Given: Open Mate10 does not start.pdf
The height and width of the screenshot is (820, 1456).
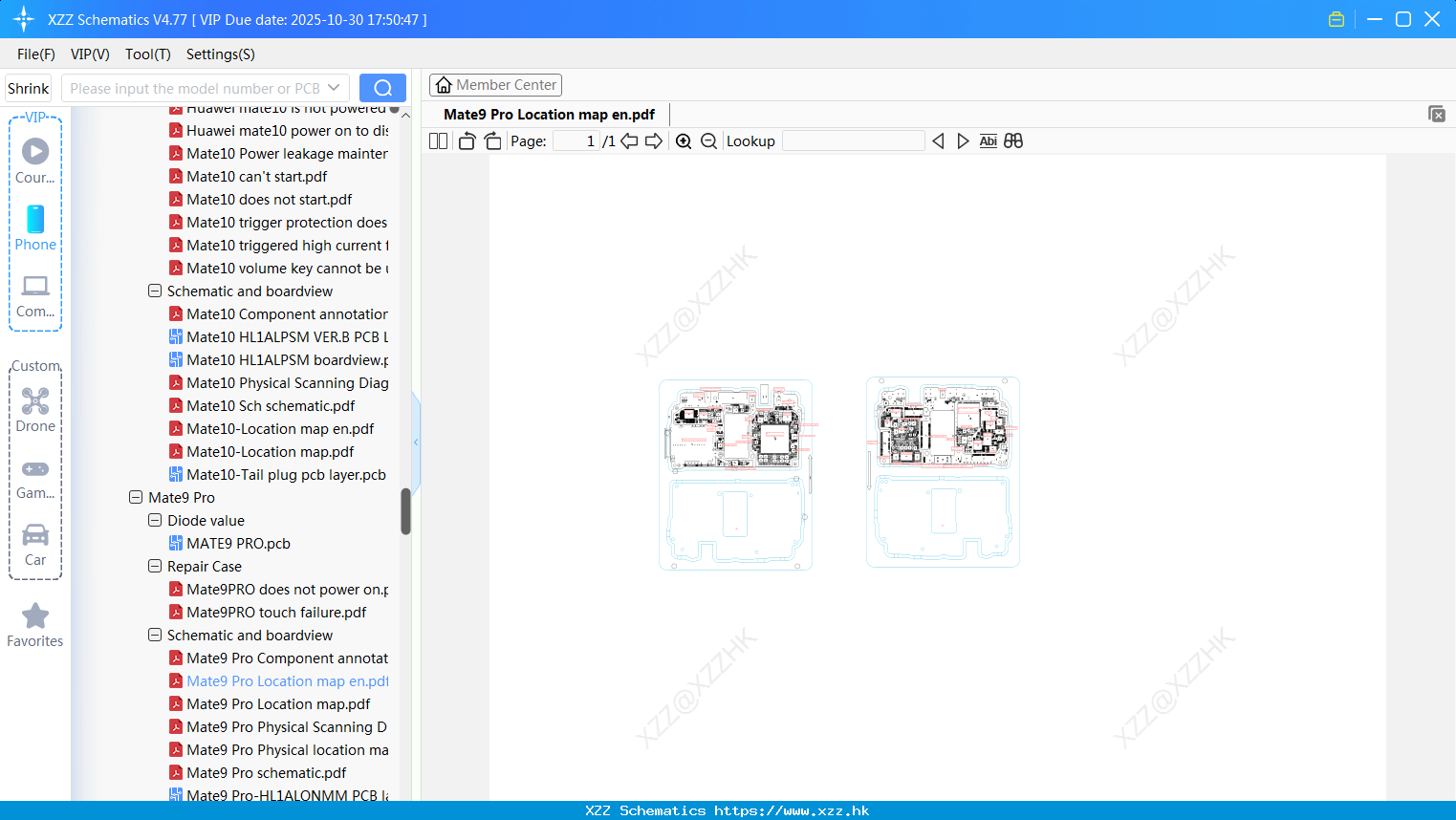Looking at the screenshot, I should 269,200.
